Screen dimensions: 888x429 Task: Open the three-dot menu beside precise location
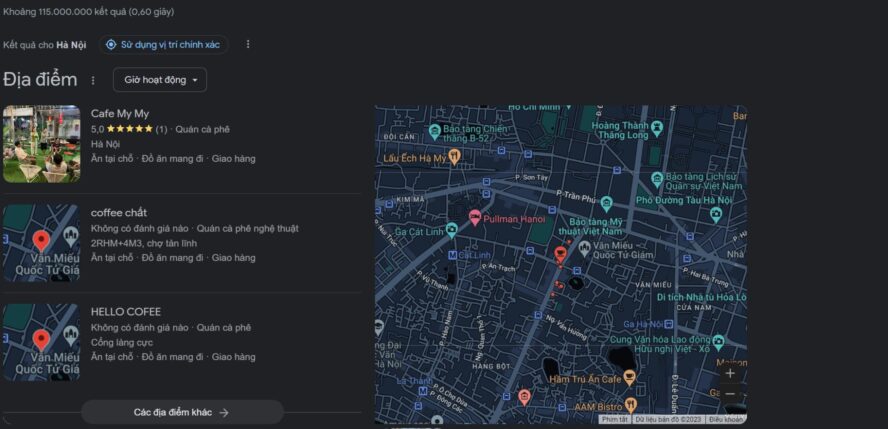click(247, 44)
